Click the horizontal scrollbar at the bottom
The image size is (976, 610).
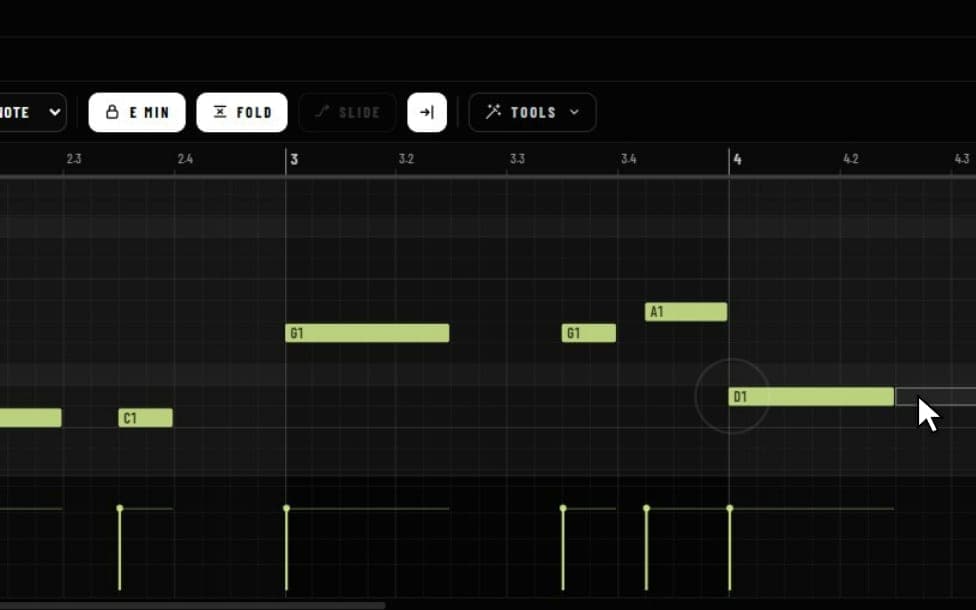point(192,606)
